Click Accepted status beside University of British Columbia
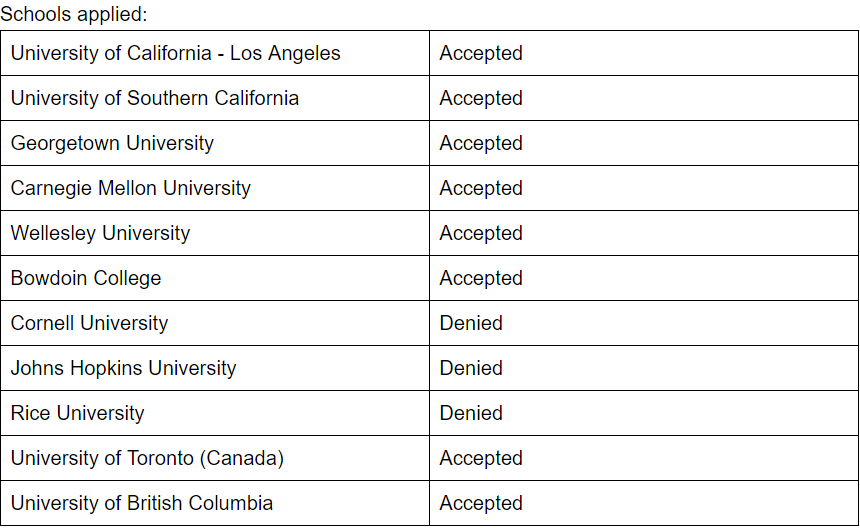This screenshot has width=860, height=528. point(481,503)
